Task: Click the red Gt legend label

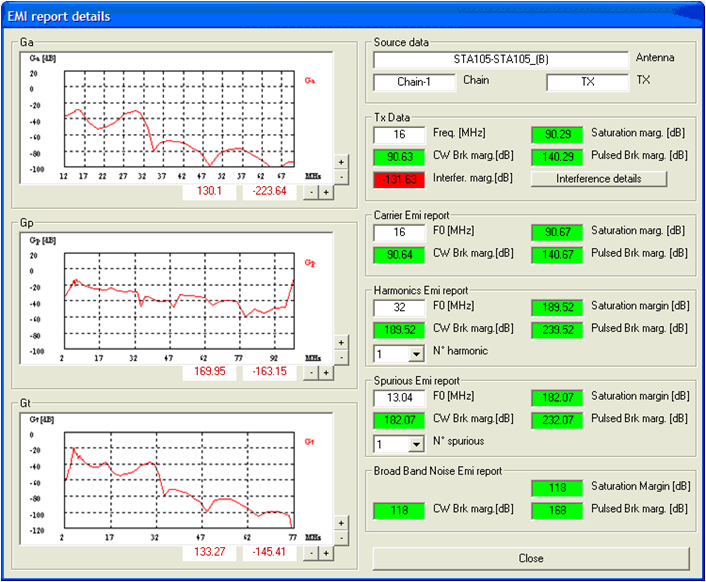Action: (x=309, y=442)
